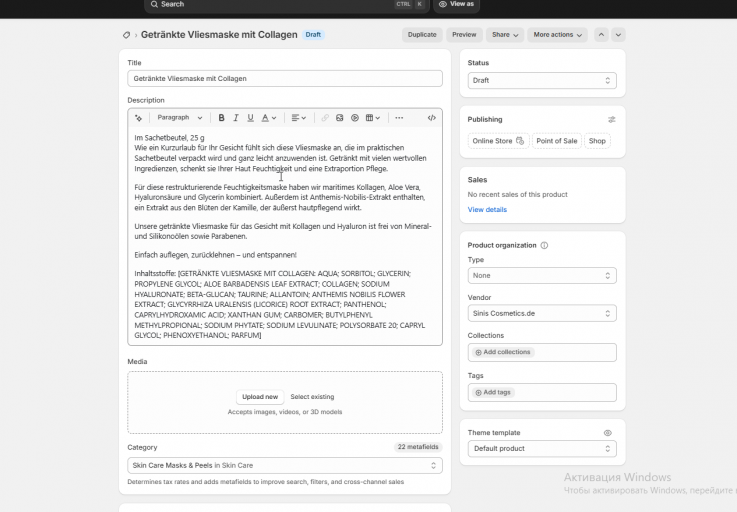
Task: Open the Status dropdown showing Draft
Action: pyautogui.click(x=542, y=80)
